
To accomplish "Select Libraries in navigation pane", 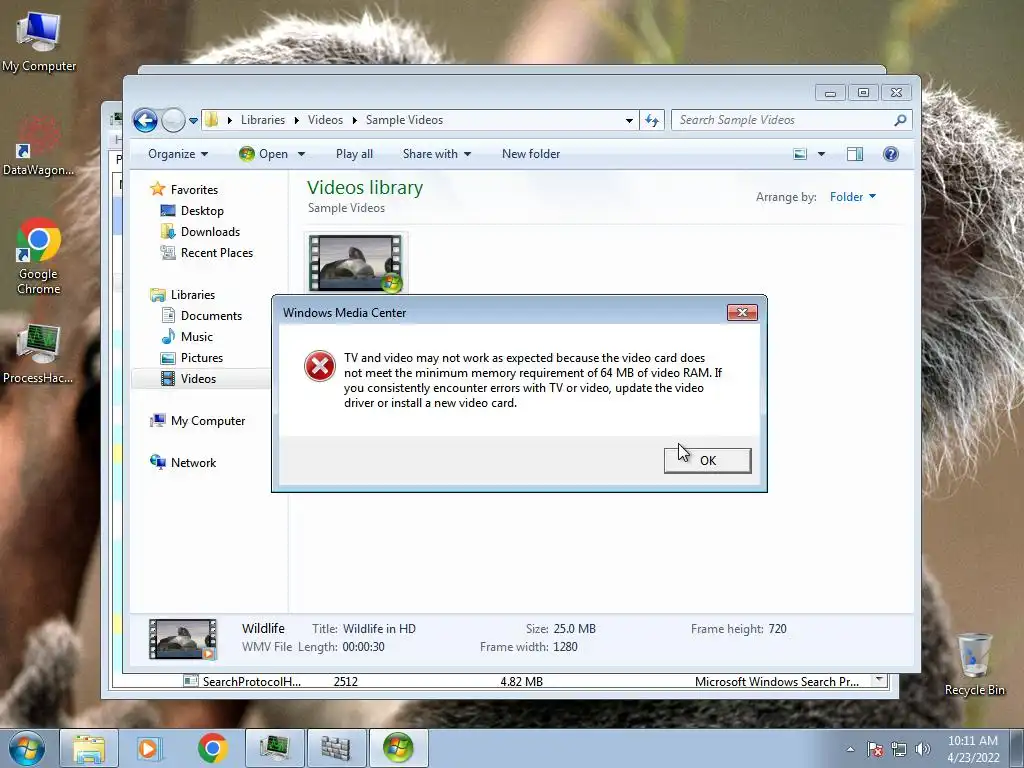I will 193,295.
